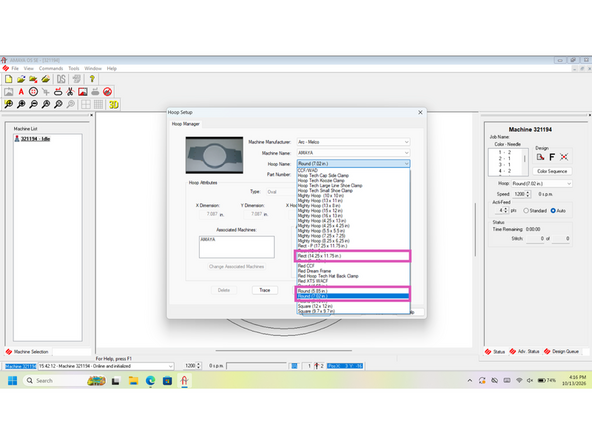Click the gray landscape image toolbar icon

[x=9, y=92]
